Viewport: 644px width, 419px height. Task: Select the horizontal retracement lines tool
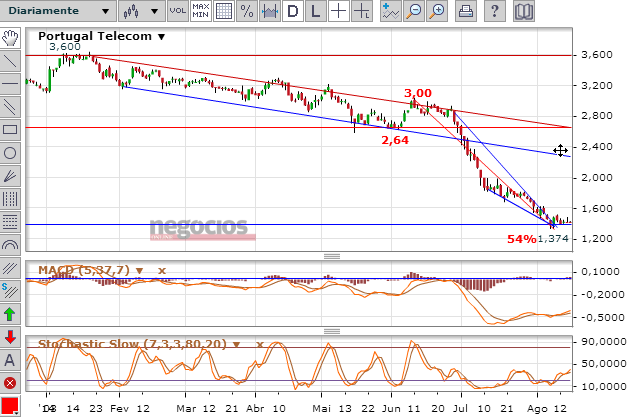pyautogui.click(x=10, y=222)
